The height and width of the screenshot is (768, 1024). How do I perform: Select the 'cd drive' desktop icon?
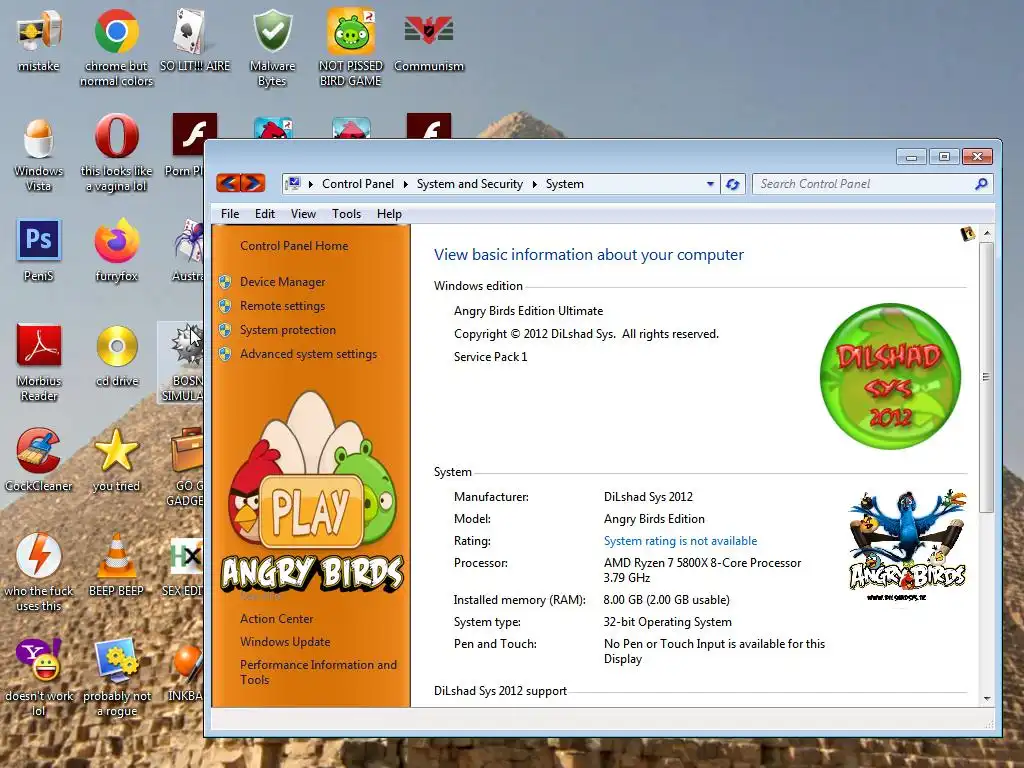point(117,356)
